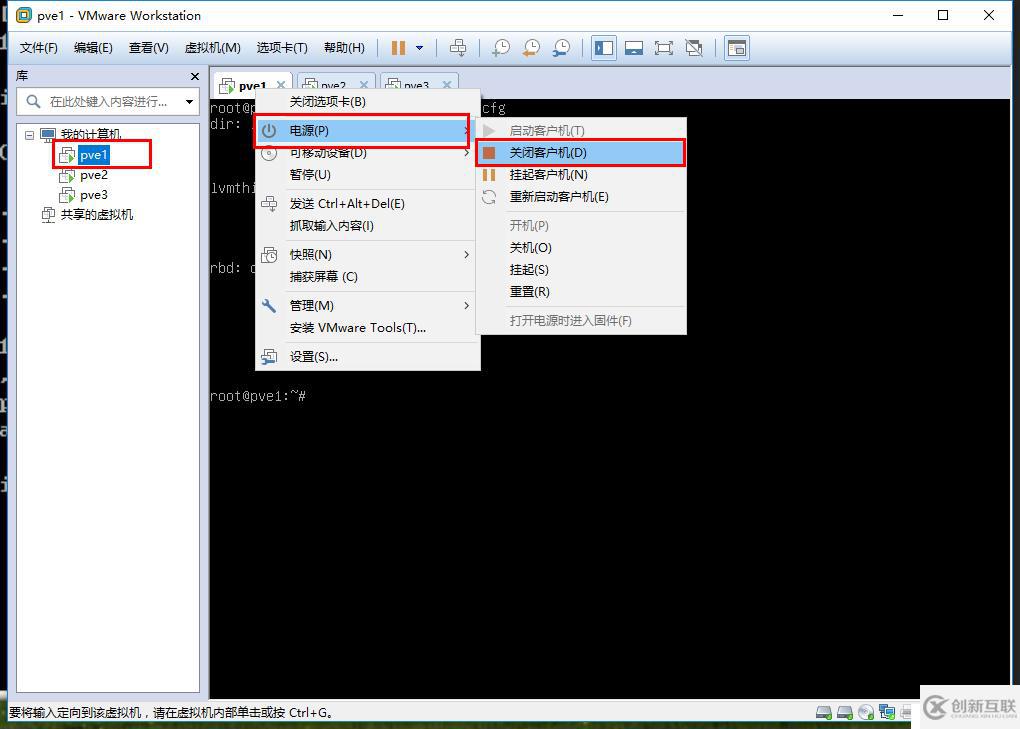The width and height of the screenshot is (1020, 729).
Task: Open the pause button dropdown arrow
Action: pos(420,47)
